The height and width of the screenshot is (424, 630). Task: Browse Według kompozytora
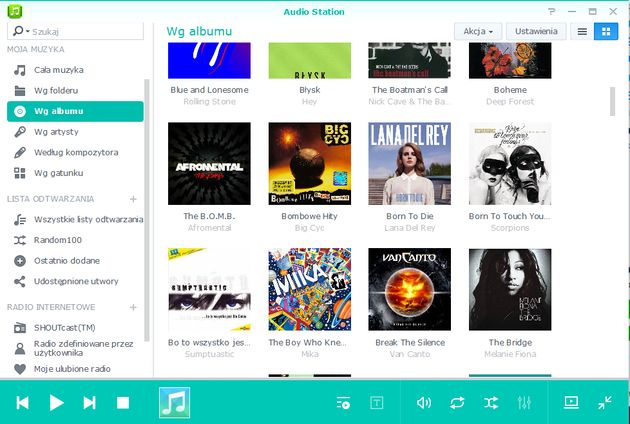[75, 152]
